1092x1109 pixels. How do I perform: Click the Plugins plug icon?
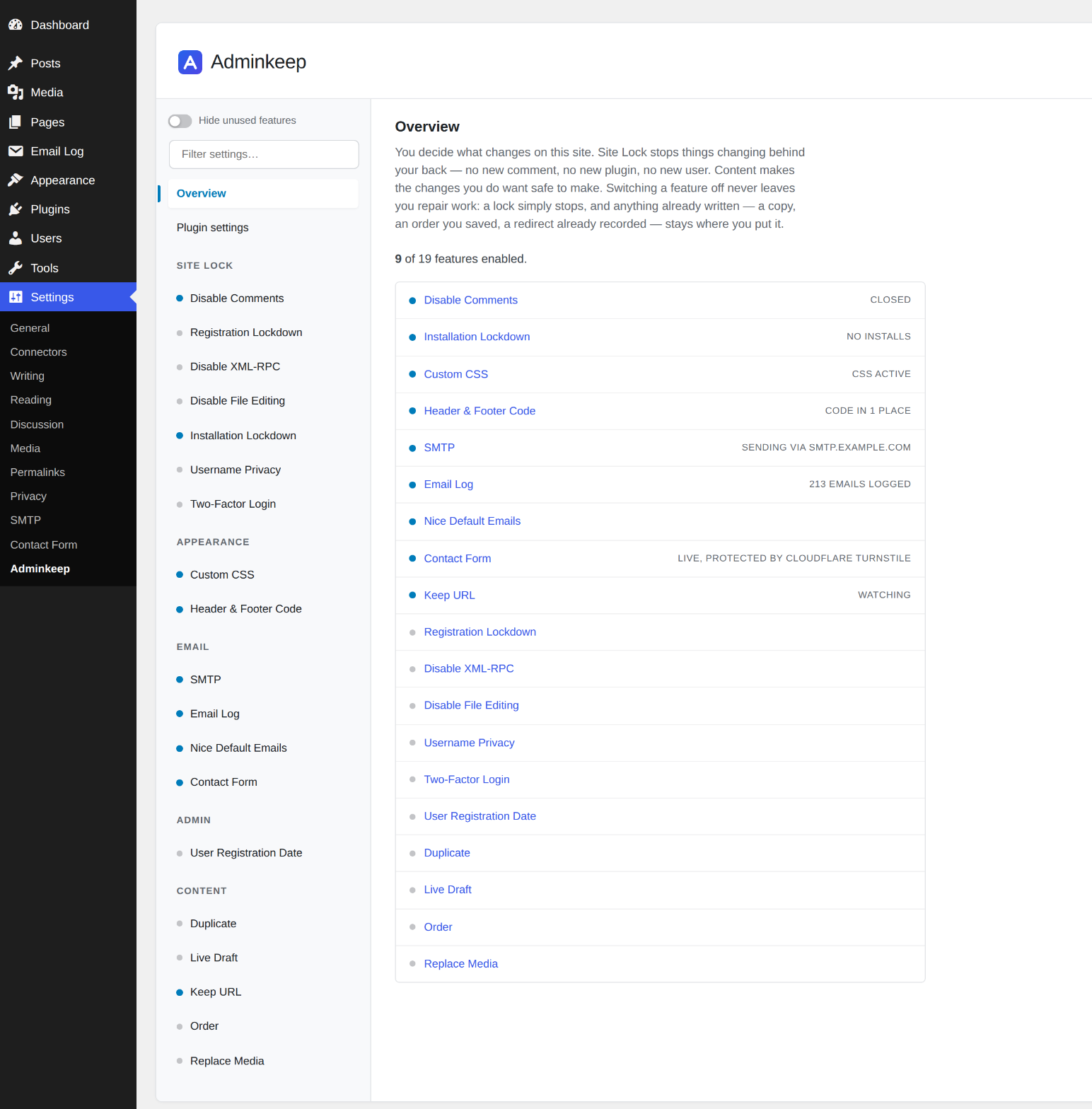(x=16, y=209)
